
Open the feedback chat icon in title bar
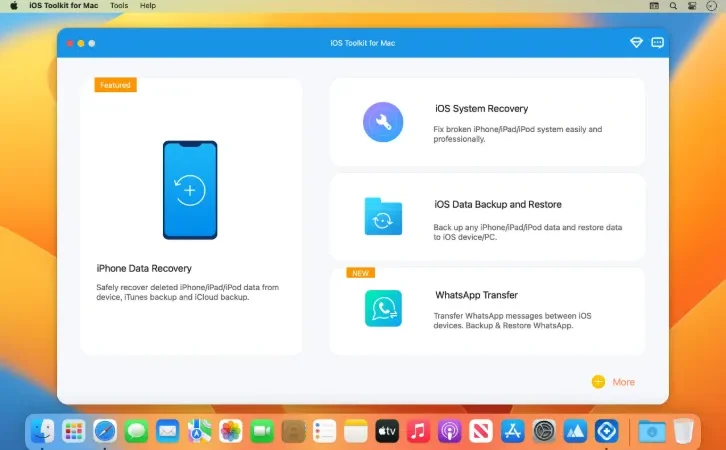(657, 43)
